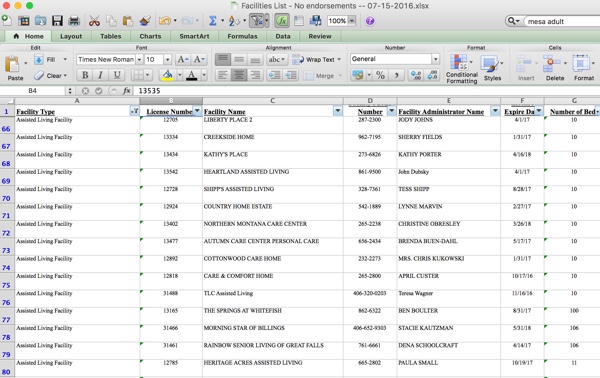Open the templates gallery icon
This screenshot has height=378, width=600.
point(24,21)
